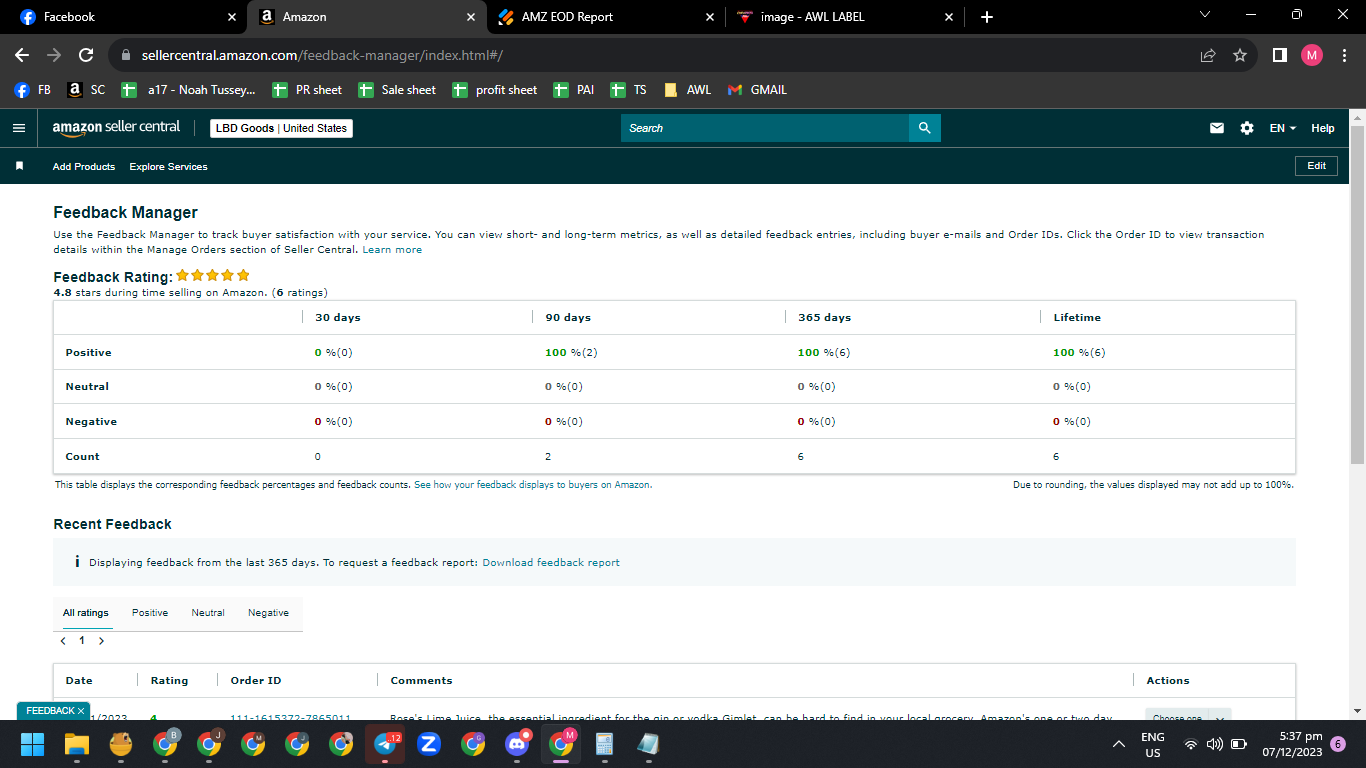Click the browser address bar URL

click(322, 55)
